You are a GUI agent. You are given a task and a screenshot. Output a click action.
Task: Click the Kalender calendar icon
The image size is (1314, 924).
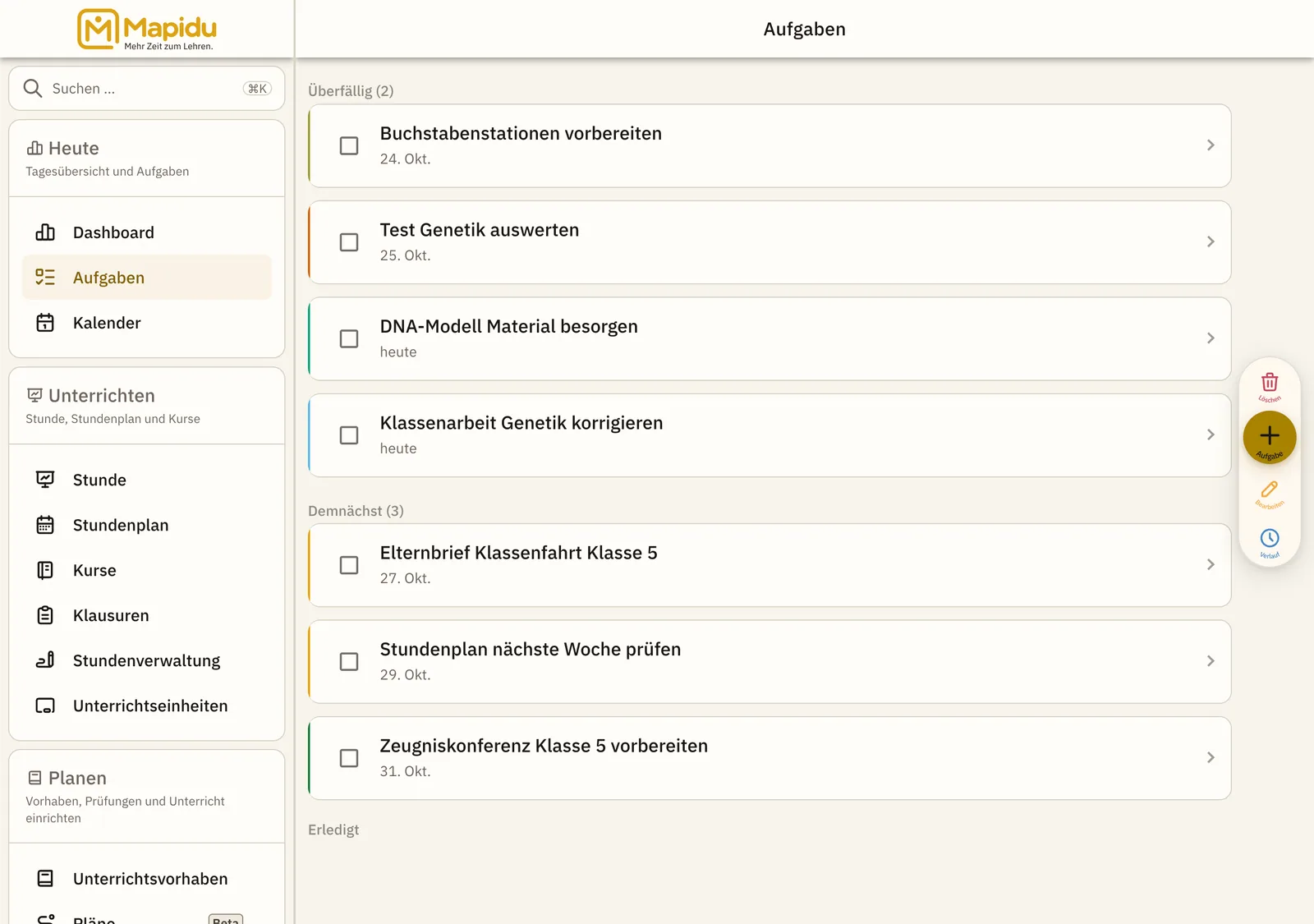click(x=45, y=323)
